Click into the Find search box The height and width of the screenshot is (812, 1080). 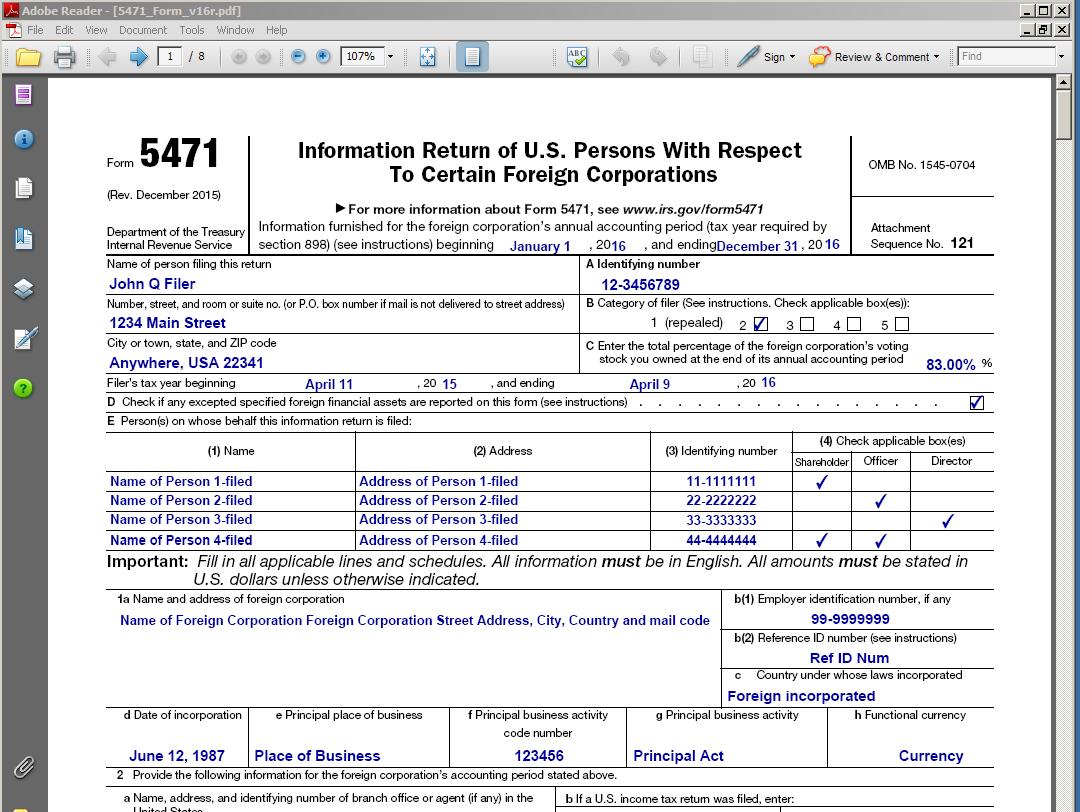(x=1007, y=56)
